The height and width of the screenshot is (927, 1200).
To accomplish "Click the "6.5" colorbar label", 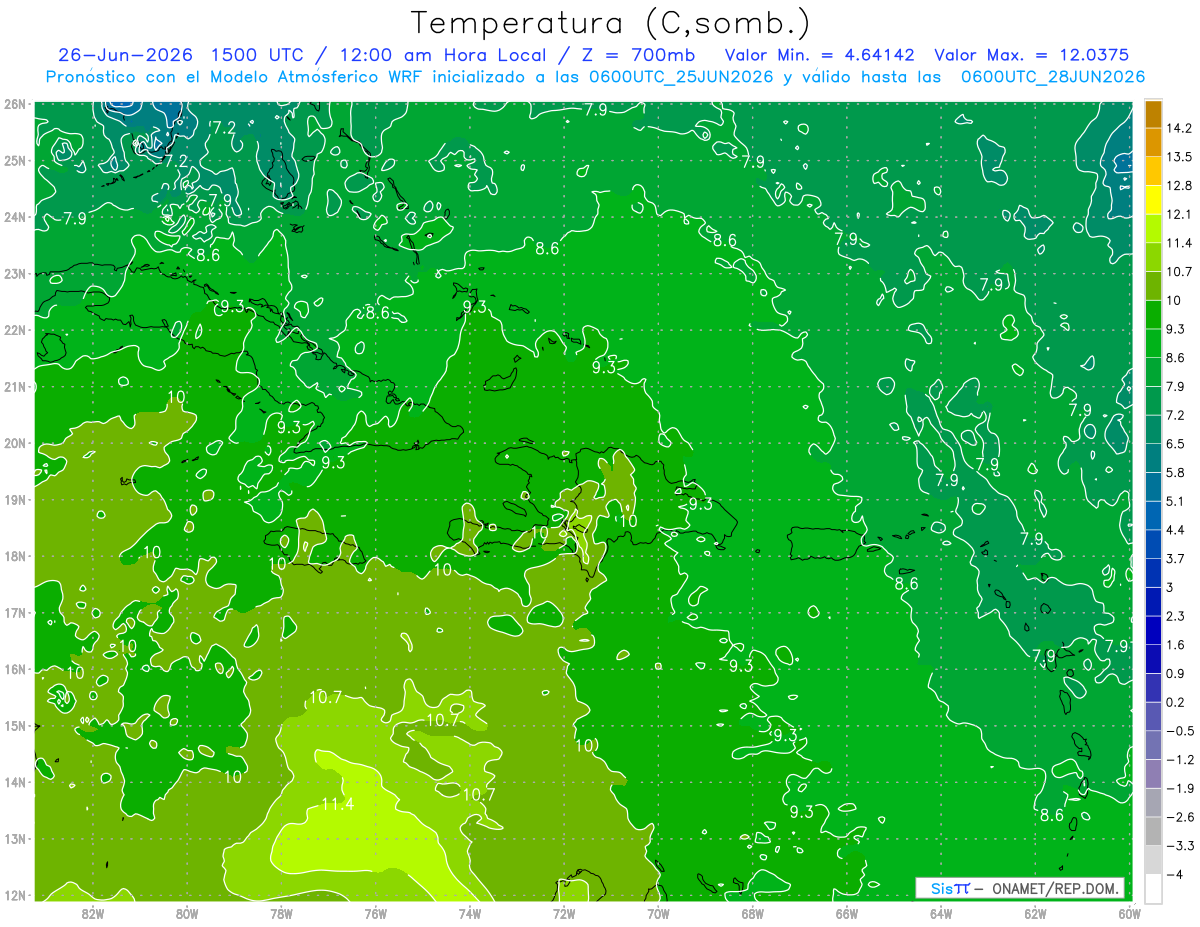I will [1176, 443].
